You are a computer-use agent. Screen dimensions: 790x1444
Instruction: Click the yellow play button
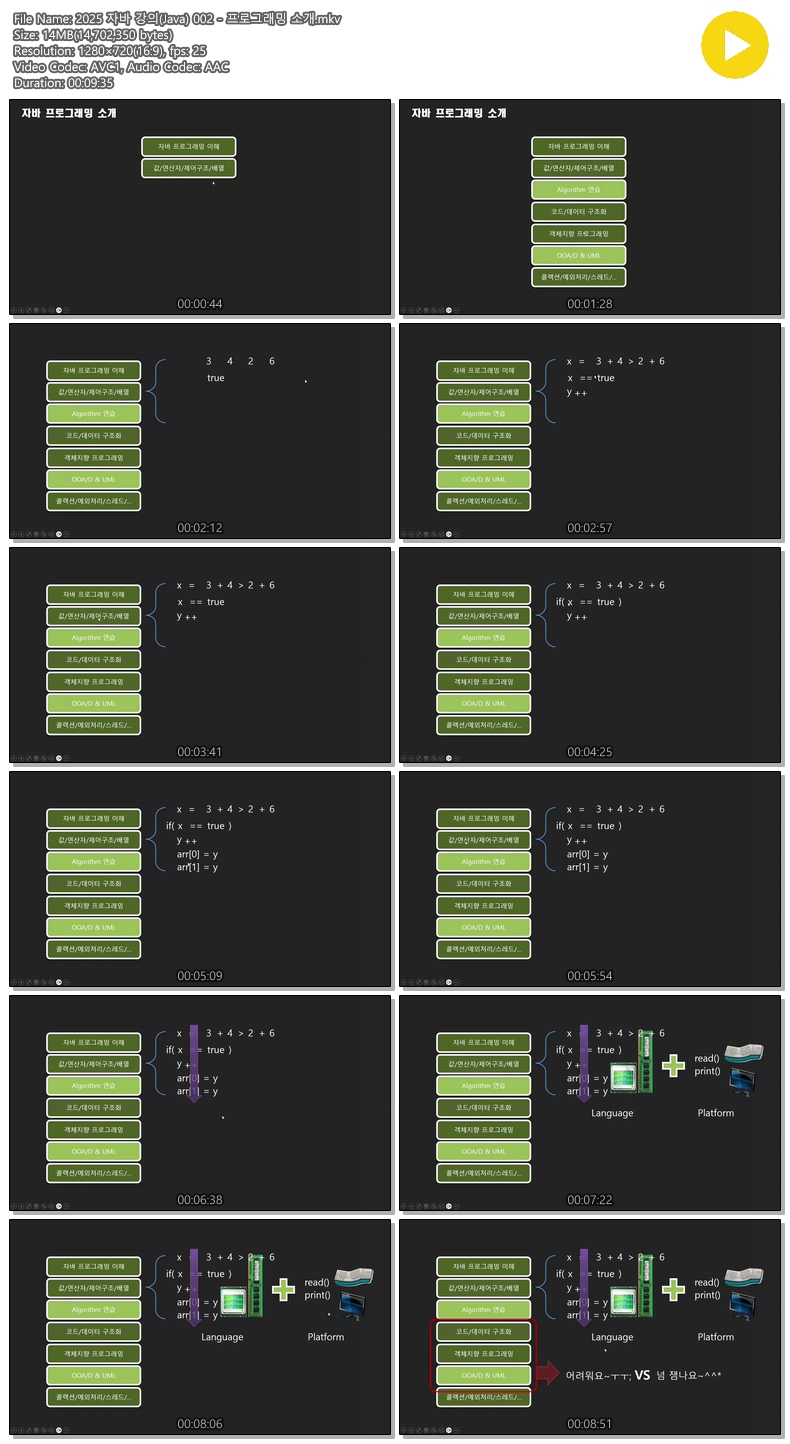click(735, 45)
